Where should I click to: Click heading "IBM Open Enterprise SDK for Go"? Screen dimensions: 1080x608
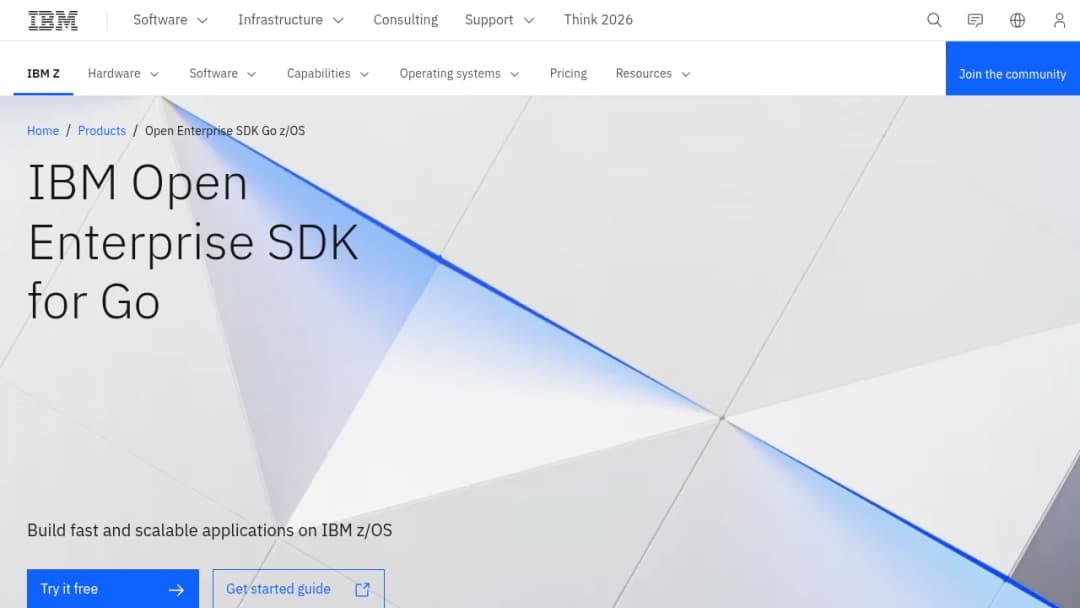193,242
